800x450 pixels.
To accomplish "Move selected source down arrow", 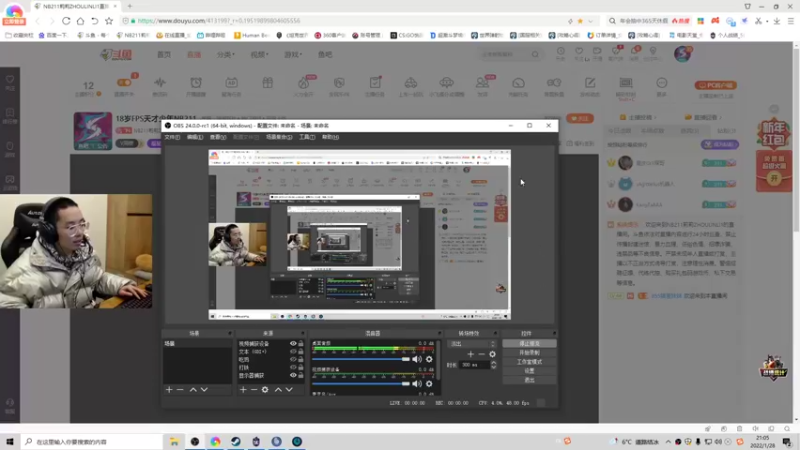I will pyautogui.click(x=289, y=390).
